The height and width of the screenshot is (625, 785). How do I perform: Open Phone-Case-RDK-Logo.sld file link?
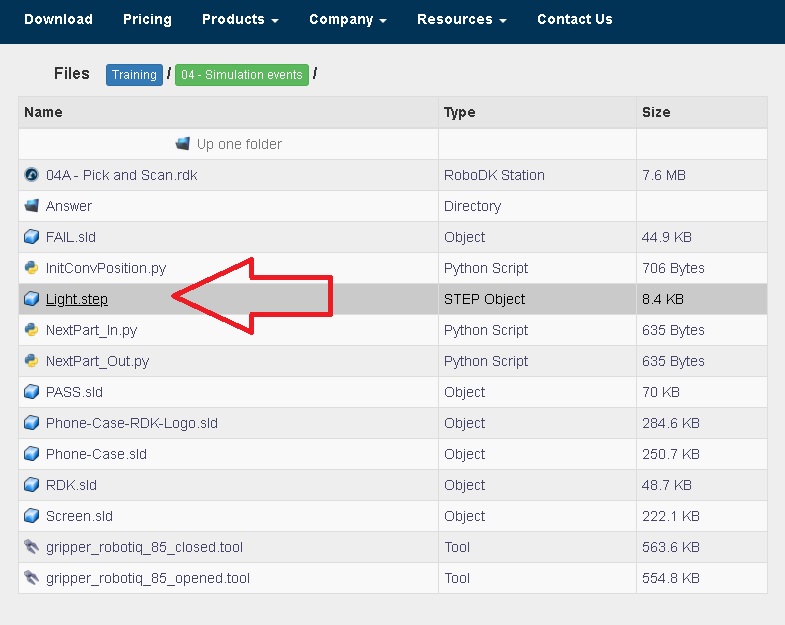pyautogui.click(x=131, y=423)
